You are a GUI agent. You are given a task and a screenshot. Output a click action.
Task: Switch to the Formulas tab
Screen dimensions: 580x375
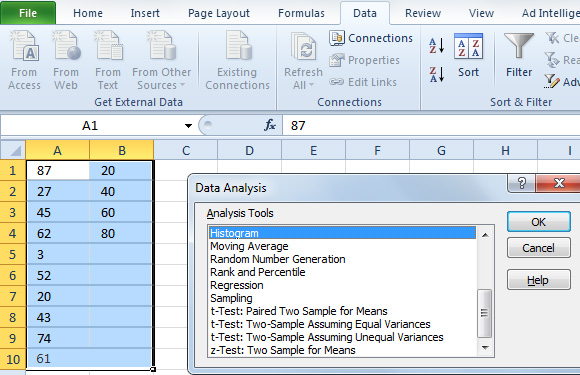301,13
